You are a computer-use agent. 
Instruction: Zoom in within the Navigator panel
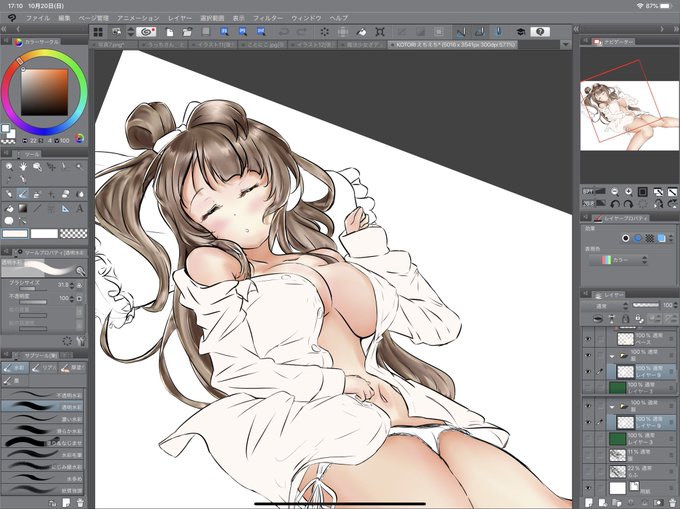(x=629, y=191)
